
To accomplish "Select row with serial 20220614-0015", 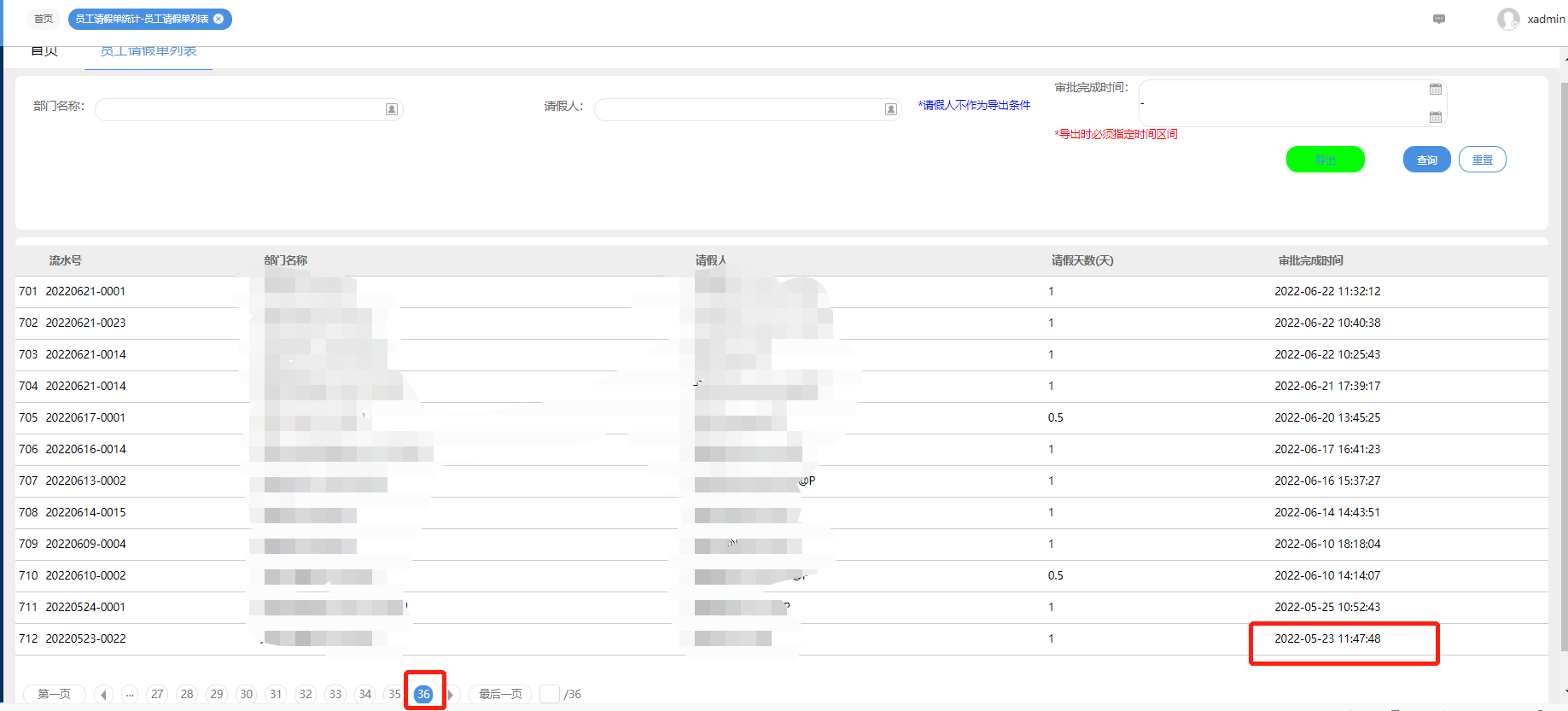I will tap(781, 513).
